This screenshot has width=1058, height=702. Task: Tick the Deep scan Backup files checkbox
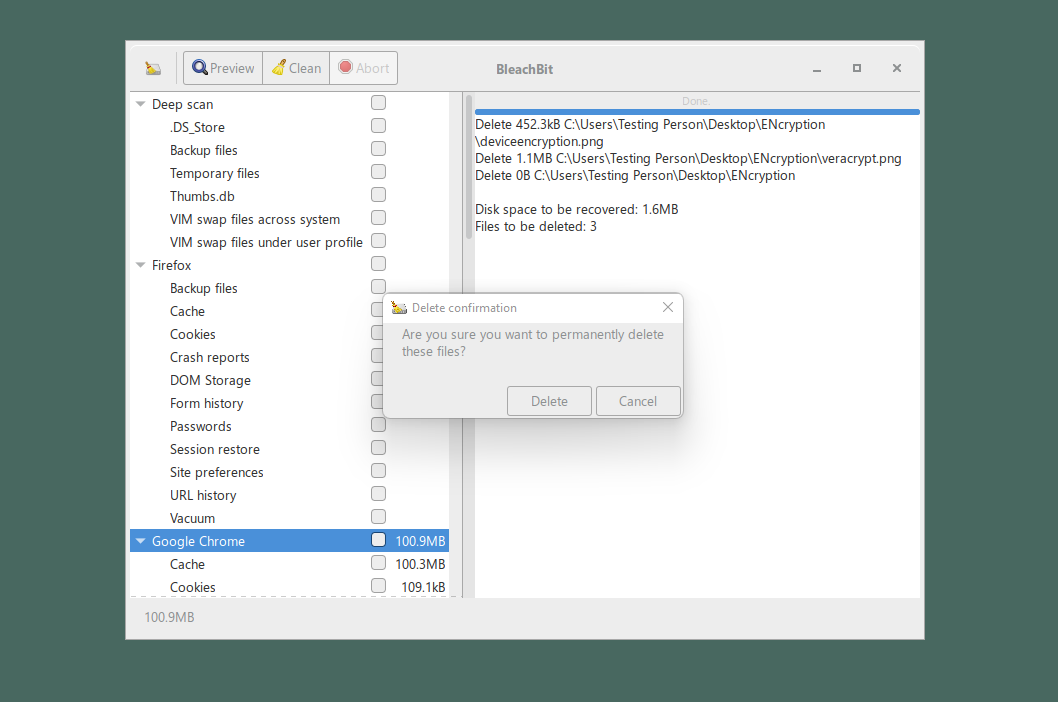click(379, 148)
